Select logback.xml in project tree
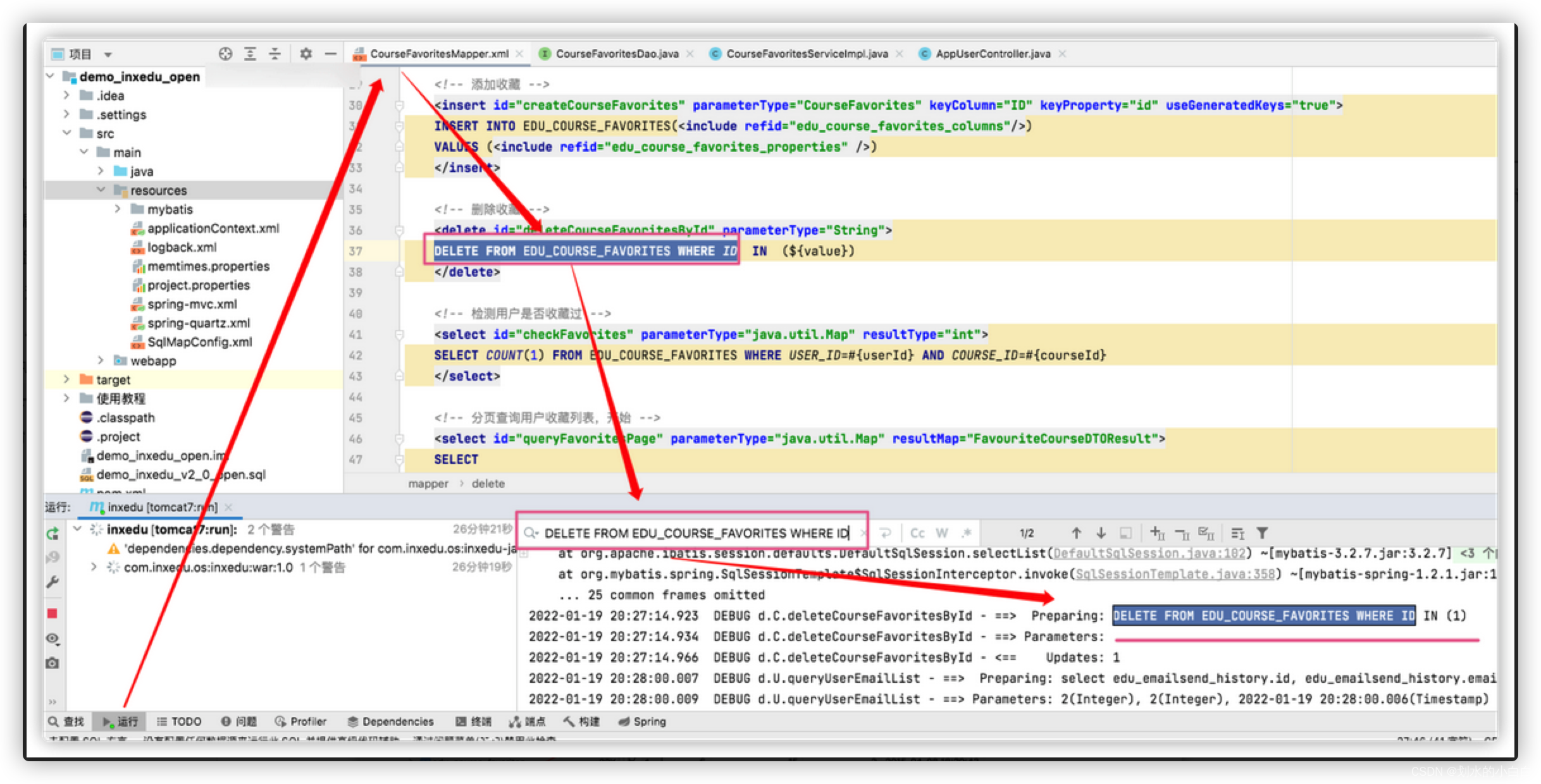The height and width of the screenshot is (784, 1541). coord(182,247)
